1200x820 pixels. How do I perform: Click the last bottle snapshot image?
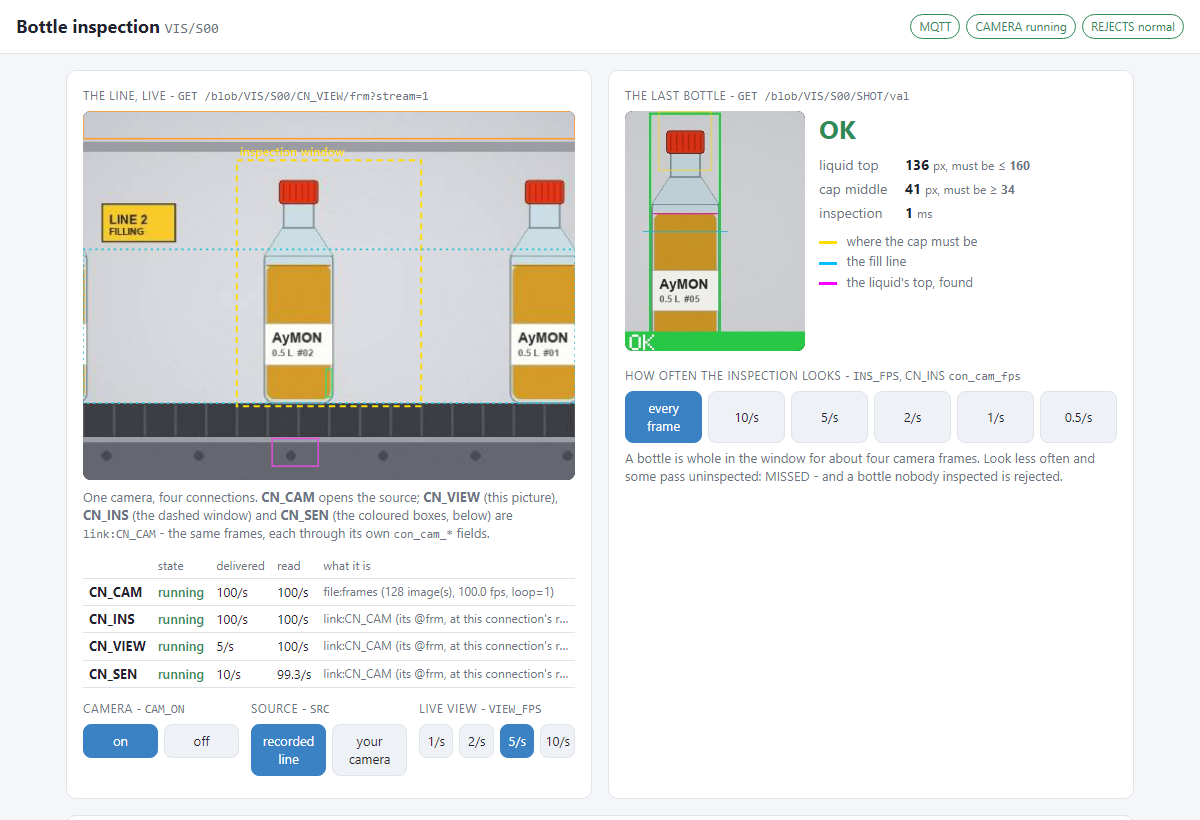pyautogui.click(x=715, y=231)
